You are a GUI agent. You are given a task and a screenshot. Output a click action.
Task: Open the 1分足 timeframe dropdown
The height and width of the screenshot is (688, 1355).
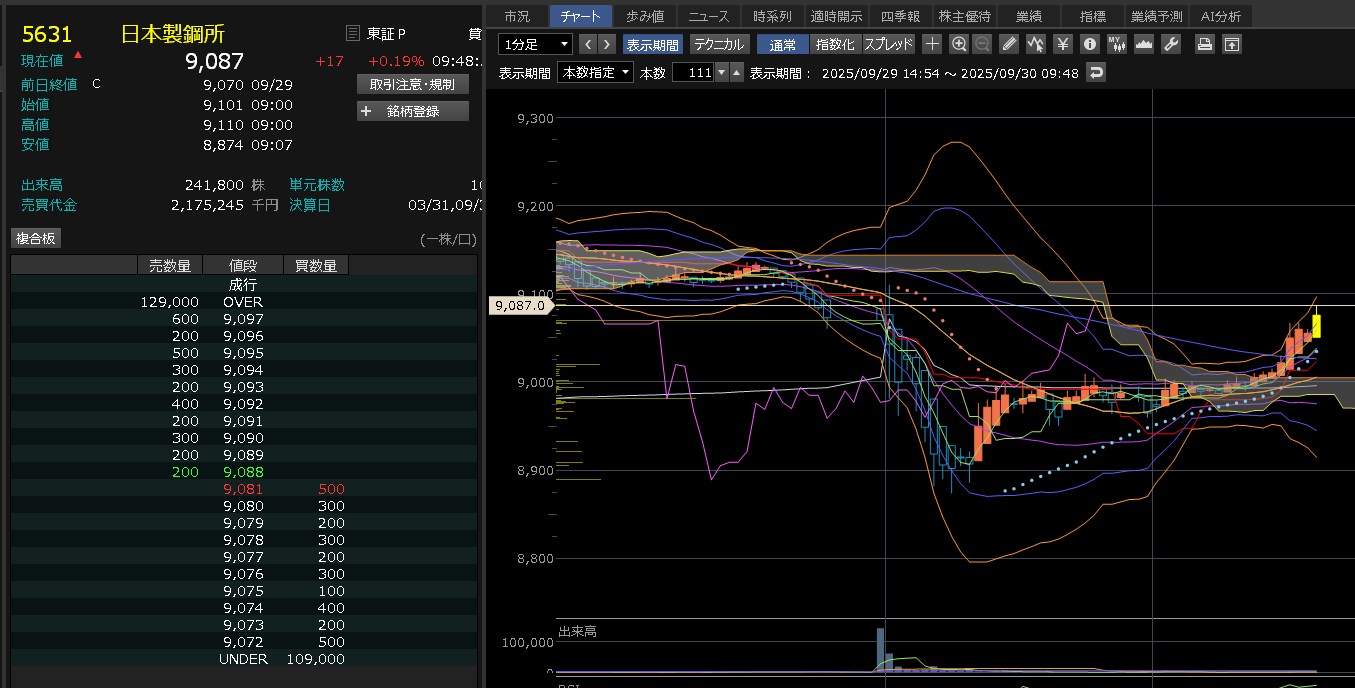pos(536,44)
